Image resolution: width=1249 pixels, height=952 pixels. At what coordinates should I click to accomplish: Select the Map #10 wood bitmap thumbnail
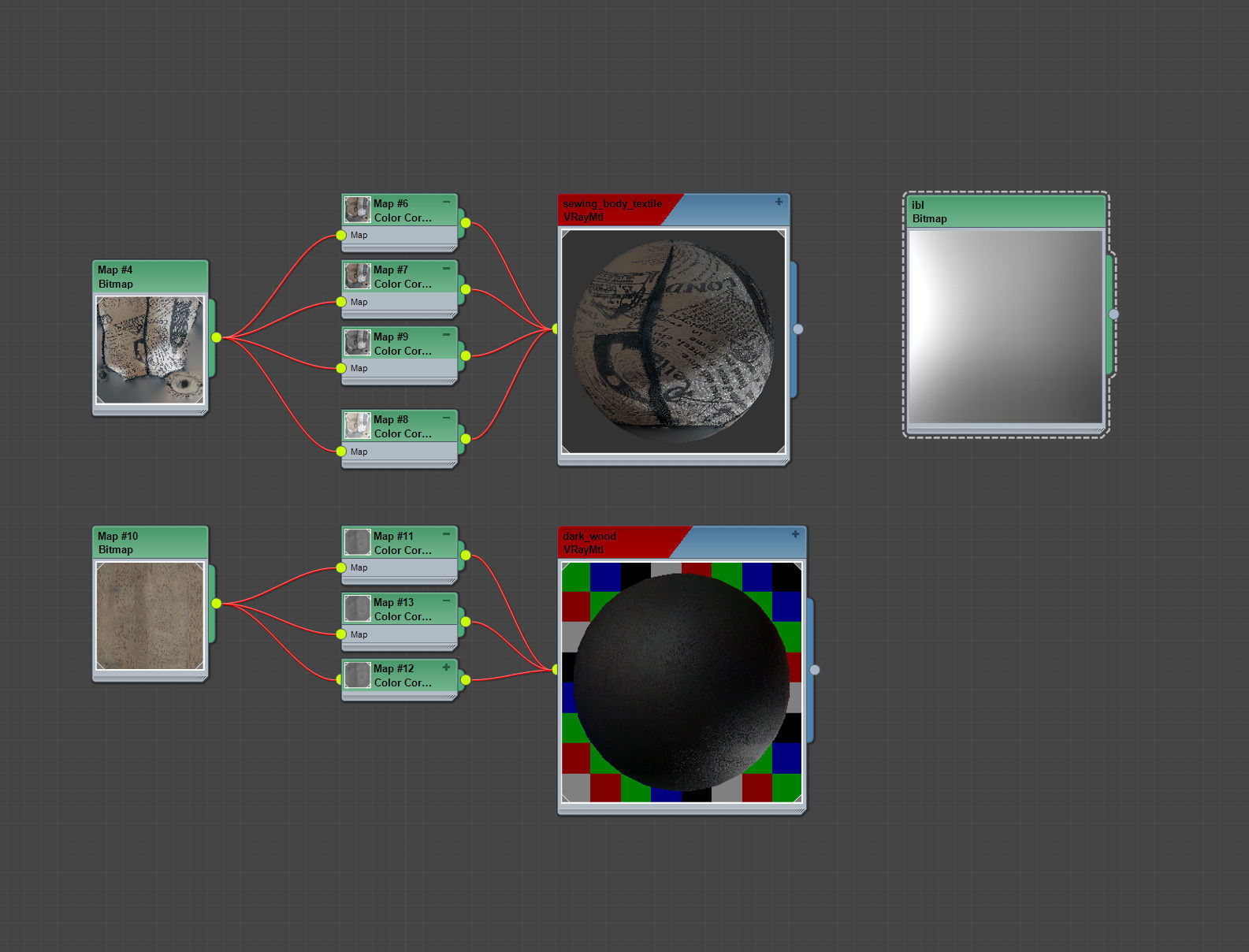coord(150,615)
